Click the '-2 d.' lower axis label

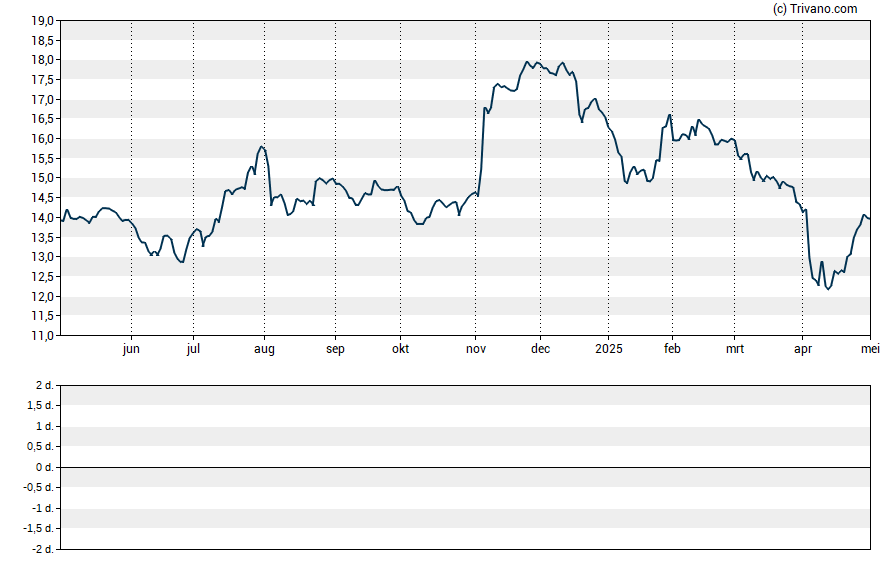tap(43, 549)
